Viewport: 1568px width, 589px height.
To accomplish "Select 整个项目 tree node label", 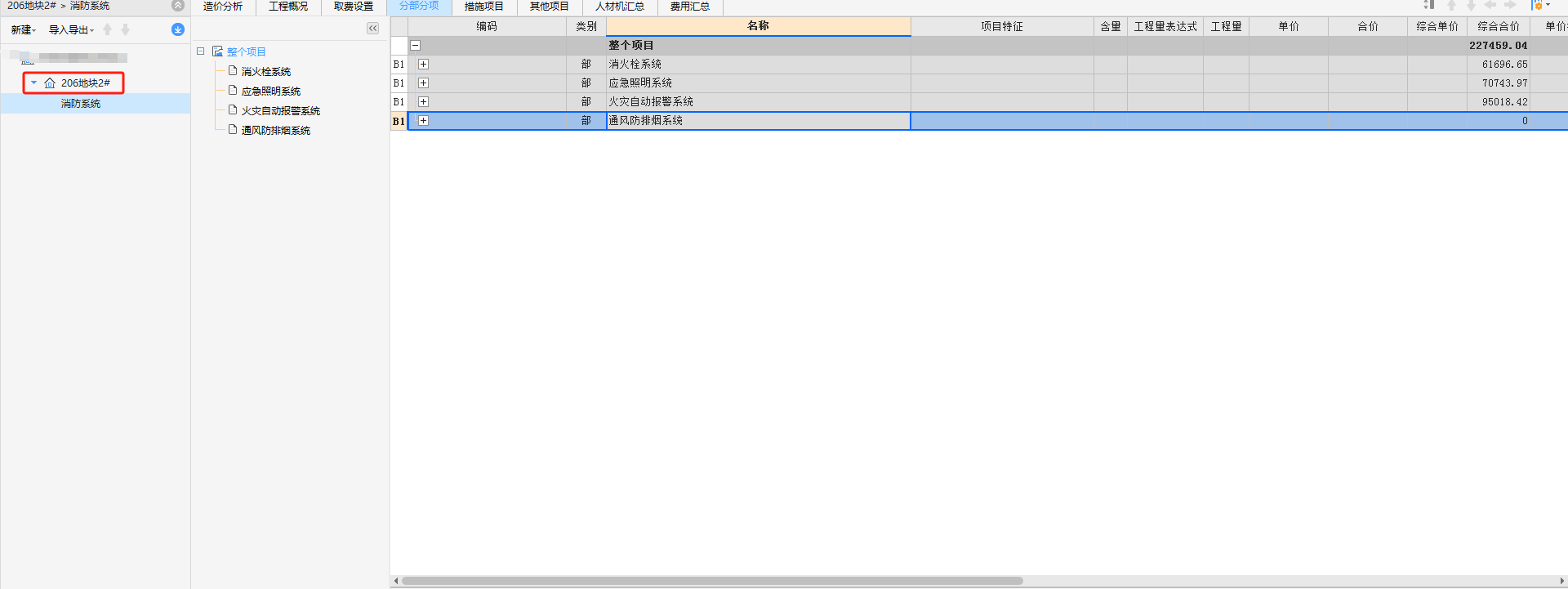I will tap(247, 51).
